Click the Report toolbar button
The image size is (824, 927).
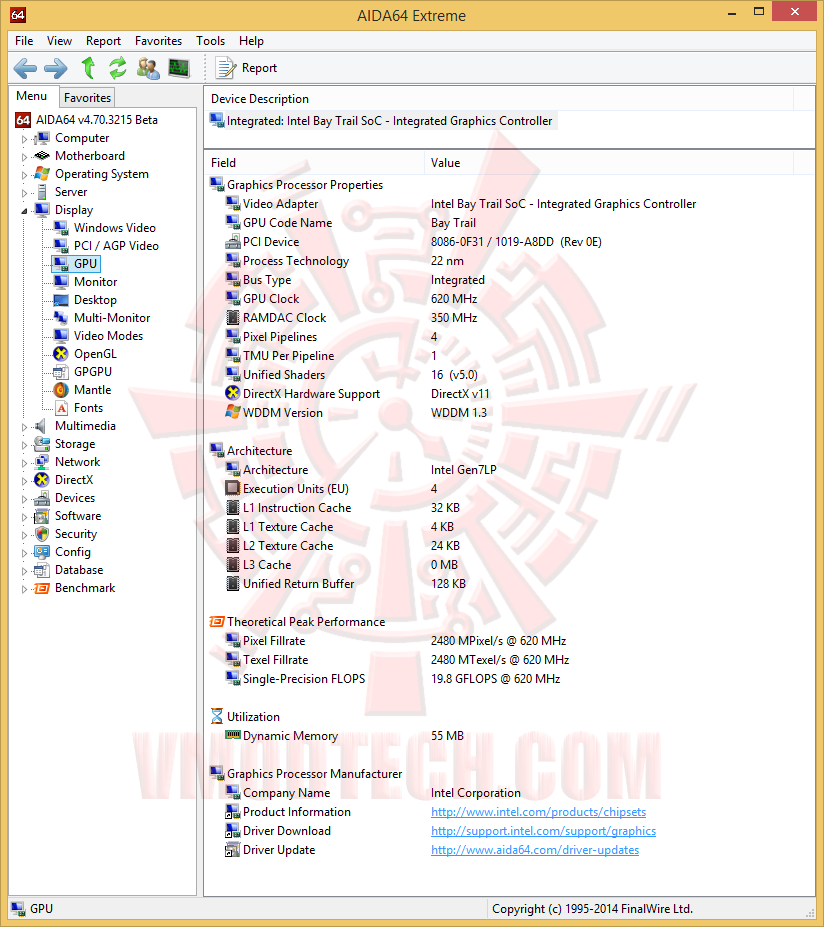[x=246, y=68]
